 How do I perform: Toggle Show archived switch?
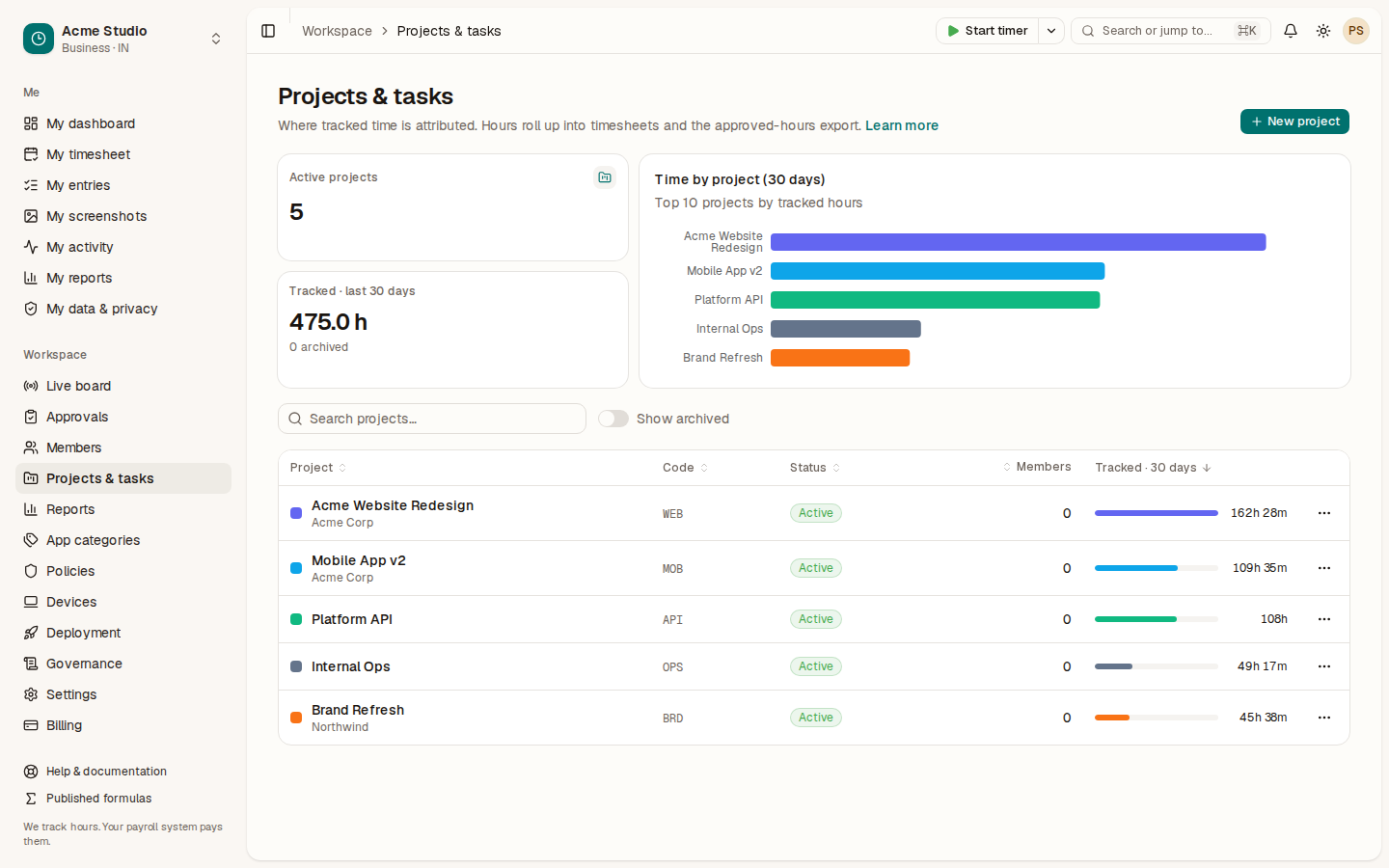[x=613, y=419]
